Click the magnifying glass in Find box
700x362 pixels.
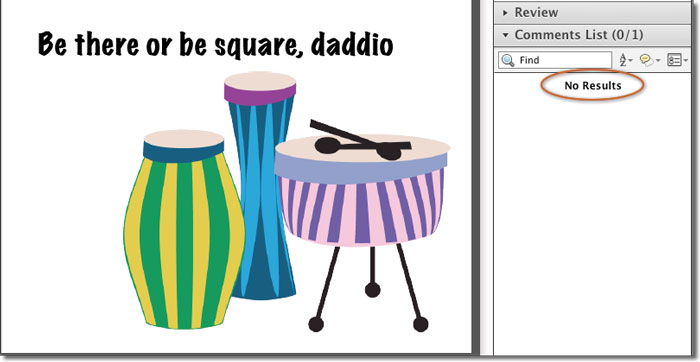508,60
